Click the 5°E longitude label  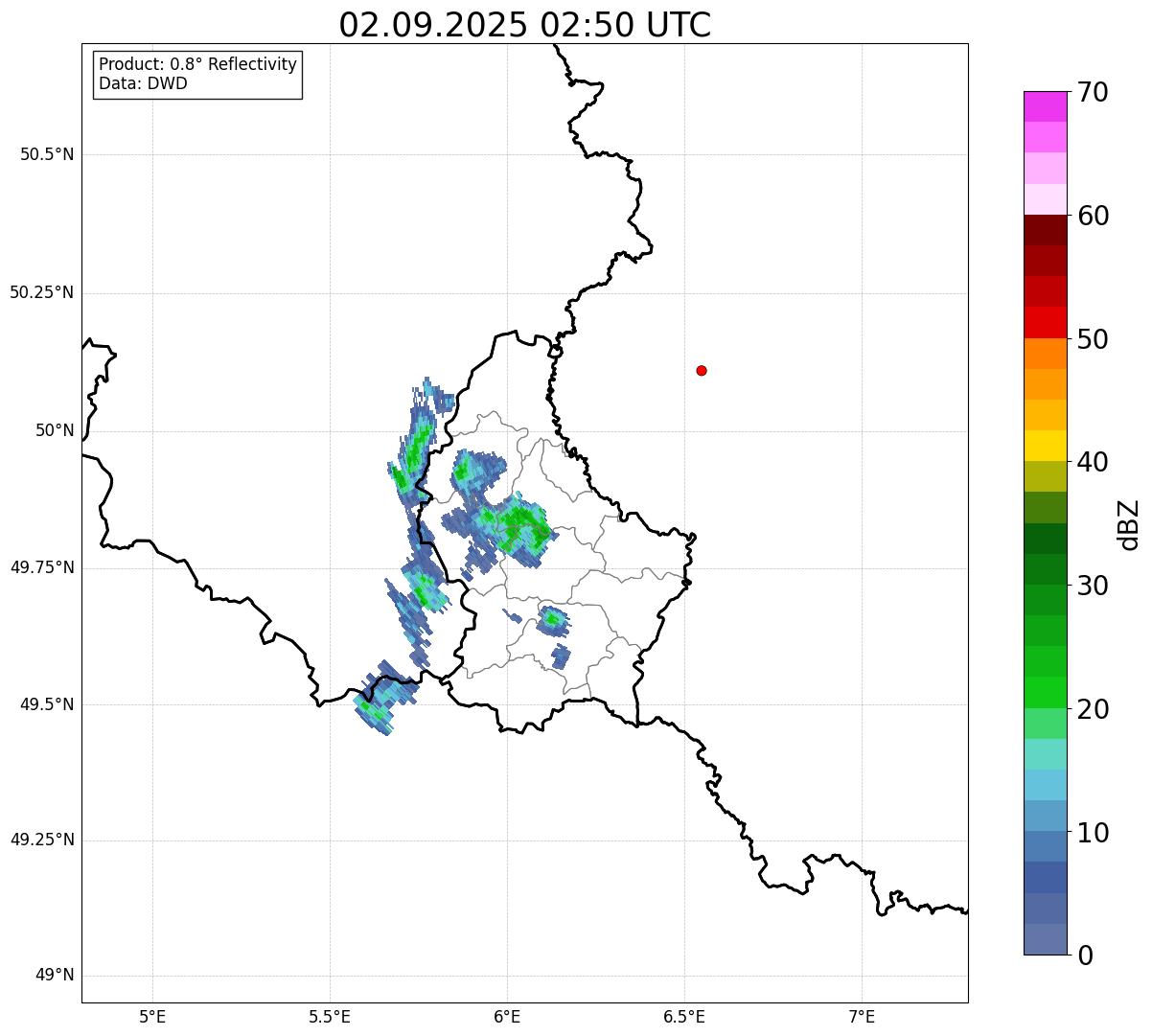click(152, 1016)
